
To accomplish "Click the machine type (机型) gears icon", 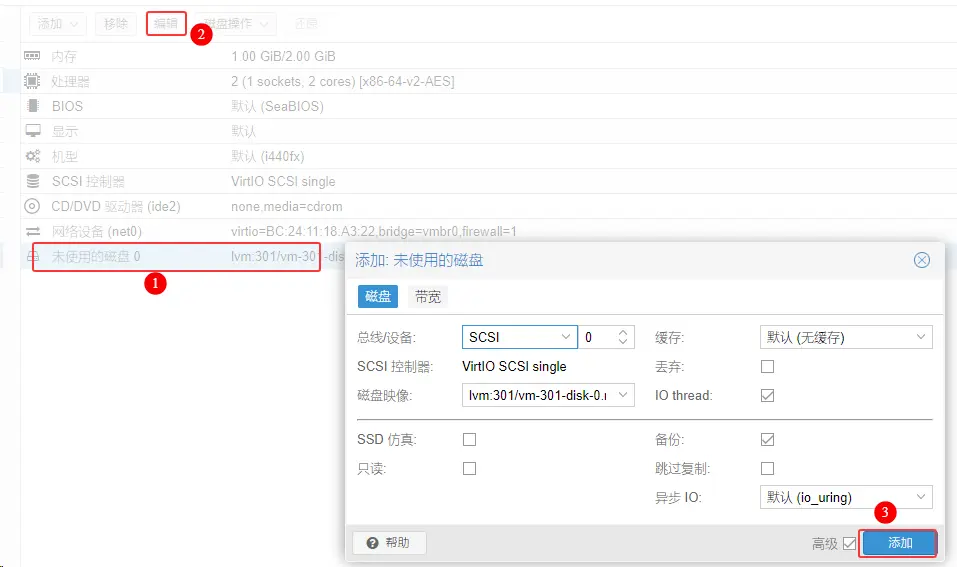I will [x=33, y=156].
